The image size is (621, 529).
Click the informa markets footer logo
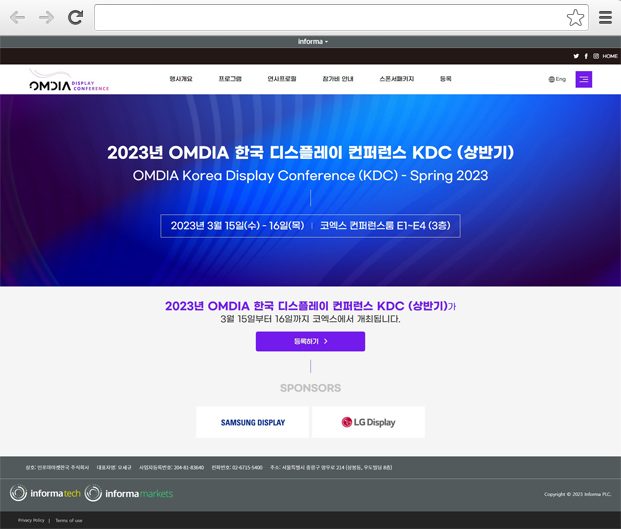click(129, 493)
